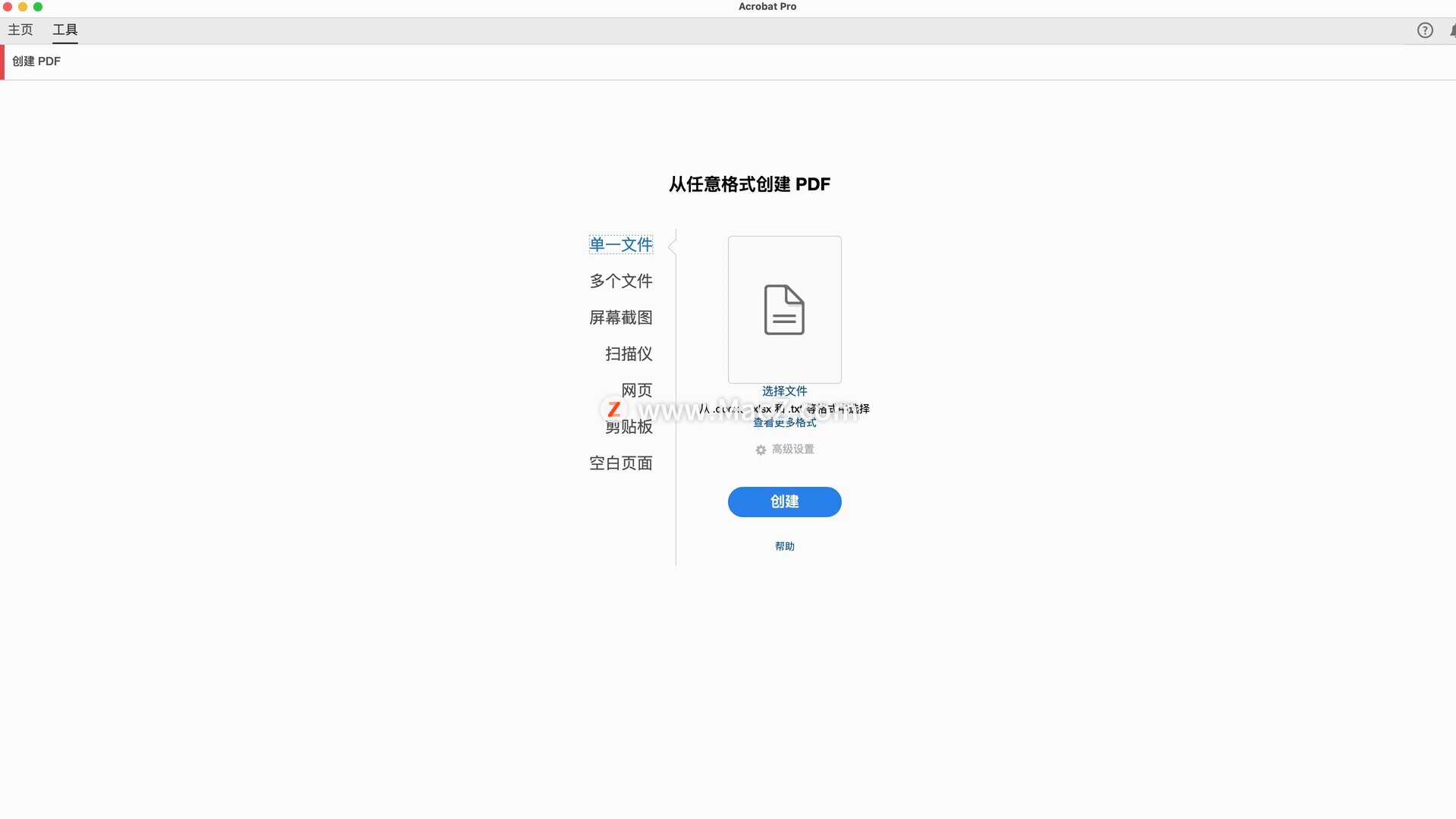Select the 多个文件 option
Image resolution: width=1456 pixels, height=819 pixels.
click(x=621, y=281)
